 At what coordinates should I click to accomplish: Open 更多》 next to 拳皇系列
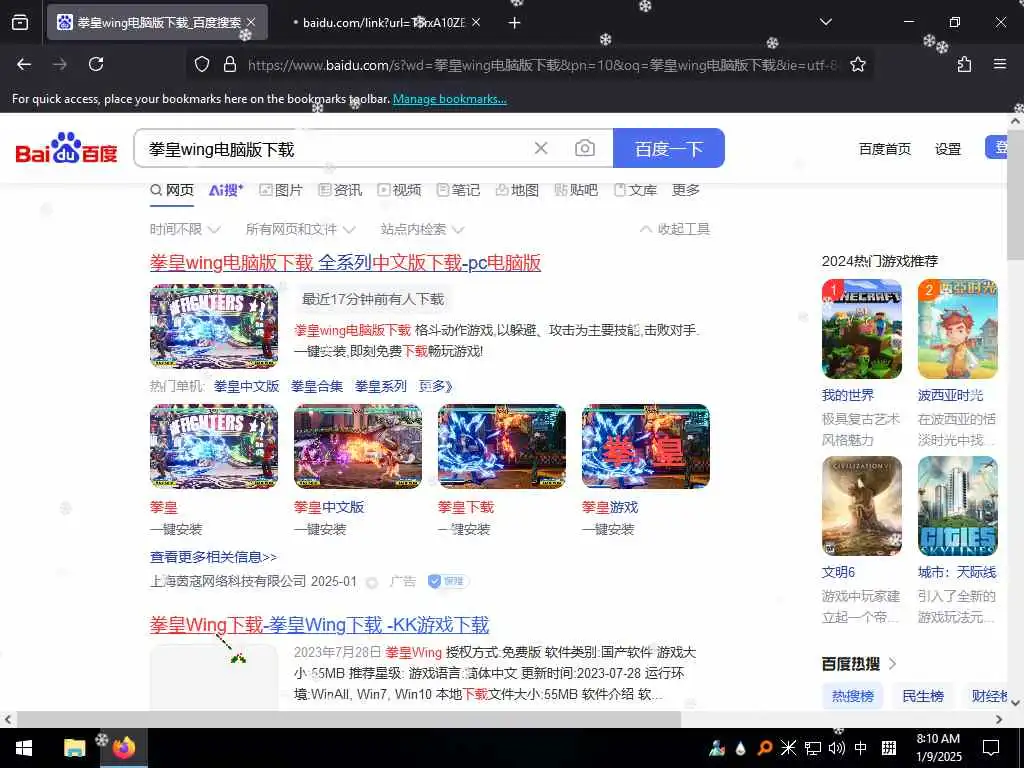(436, 386)
